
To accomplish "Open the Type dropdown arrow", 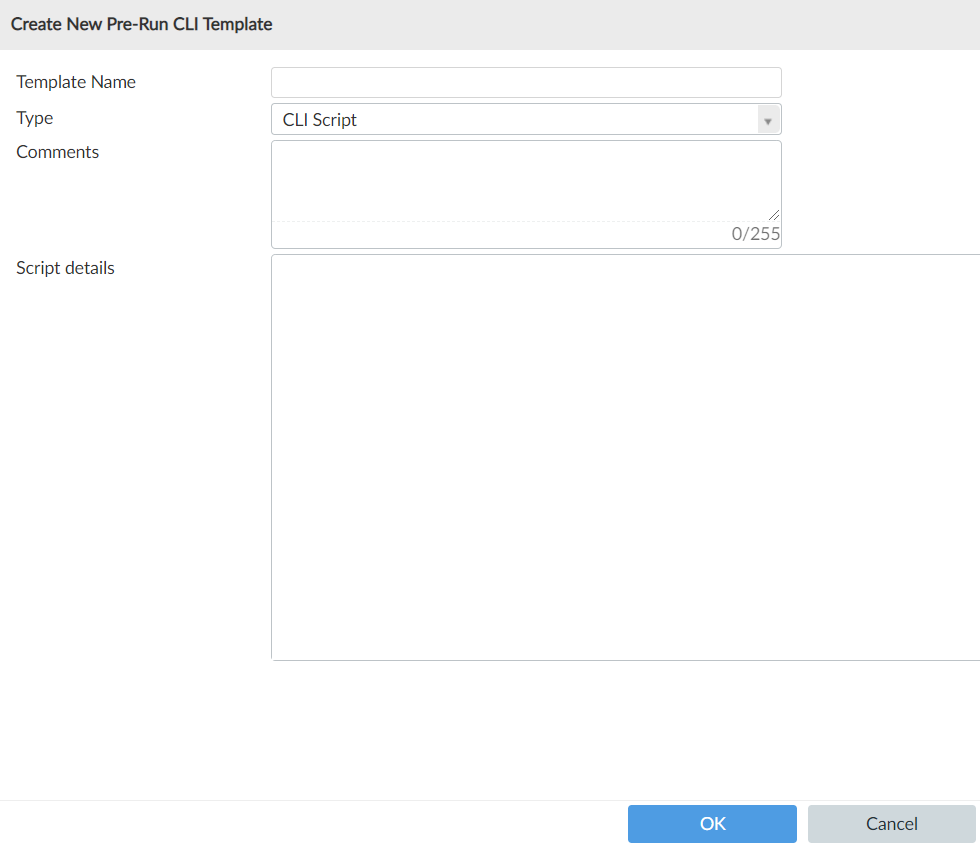I will click(x=768, y=120).
